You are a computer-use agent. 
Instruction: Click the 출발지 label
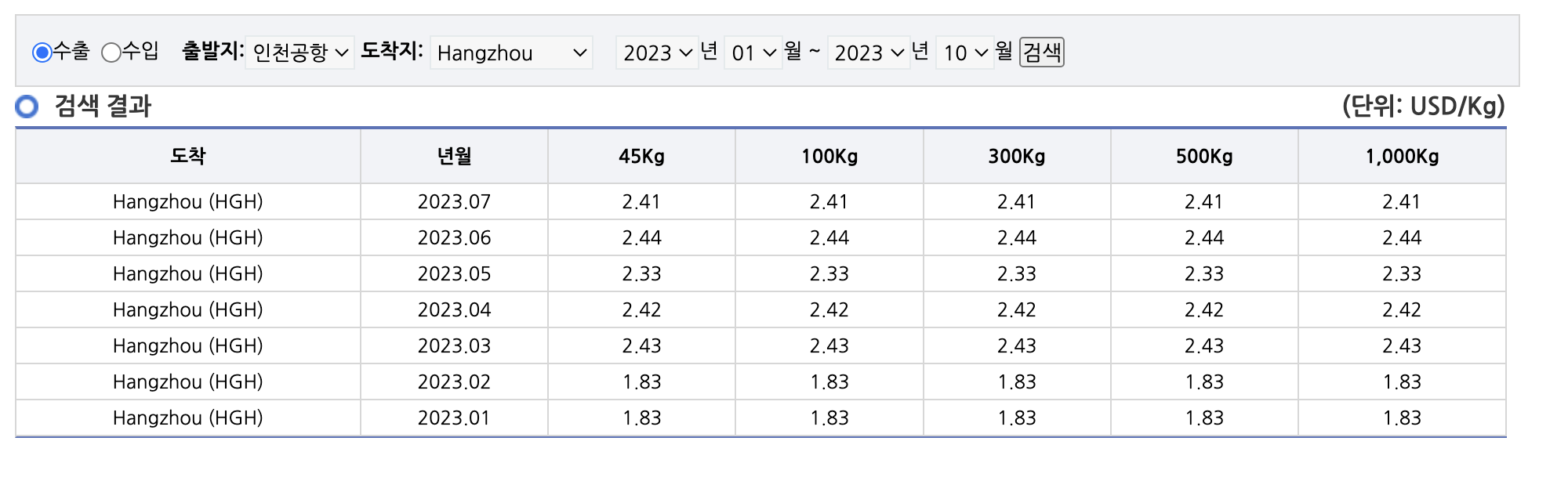pos(213,51)
